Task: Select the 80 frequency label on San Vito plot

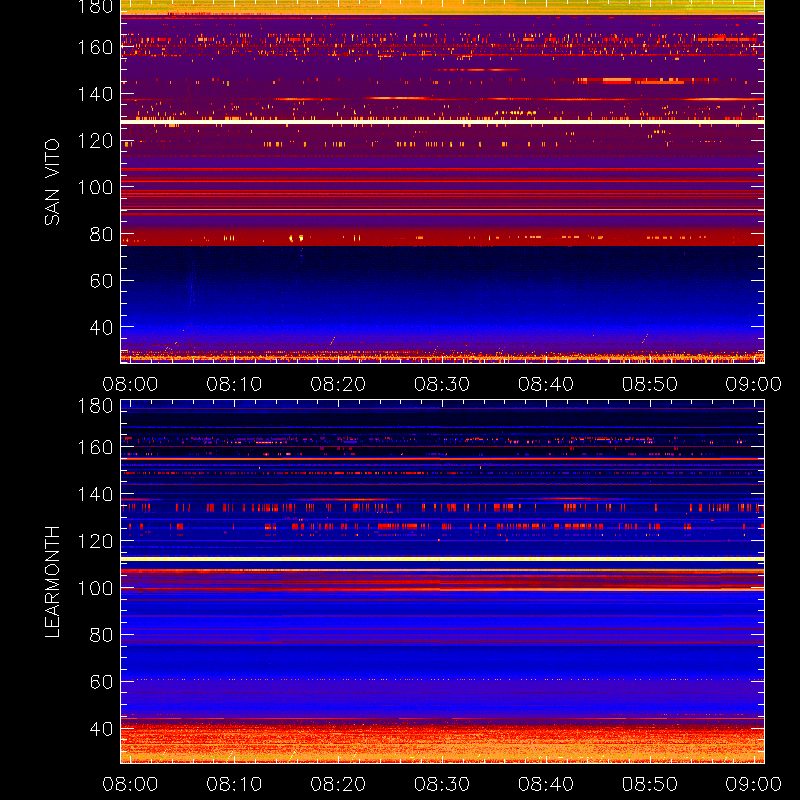Action: (101, 234)
